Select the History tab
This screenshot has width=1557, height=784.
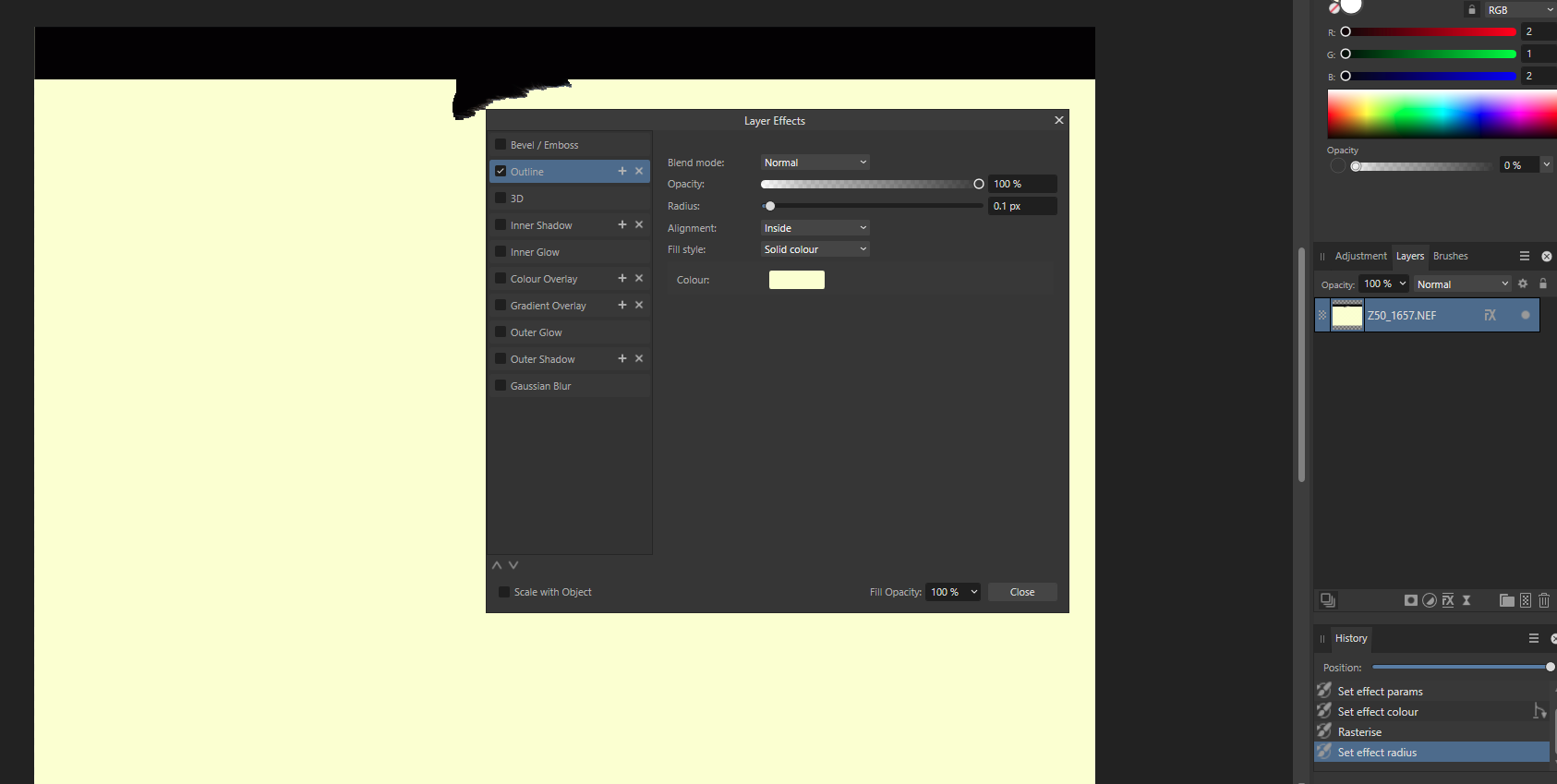click(x=1351, y=638)
